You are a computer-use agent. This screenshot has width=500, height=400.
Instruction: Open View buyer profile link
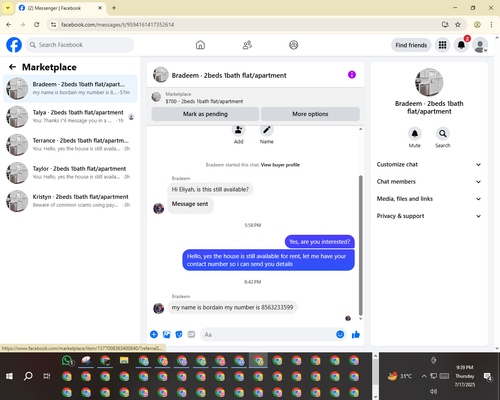point(280,165)
